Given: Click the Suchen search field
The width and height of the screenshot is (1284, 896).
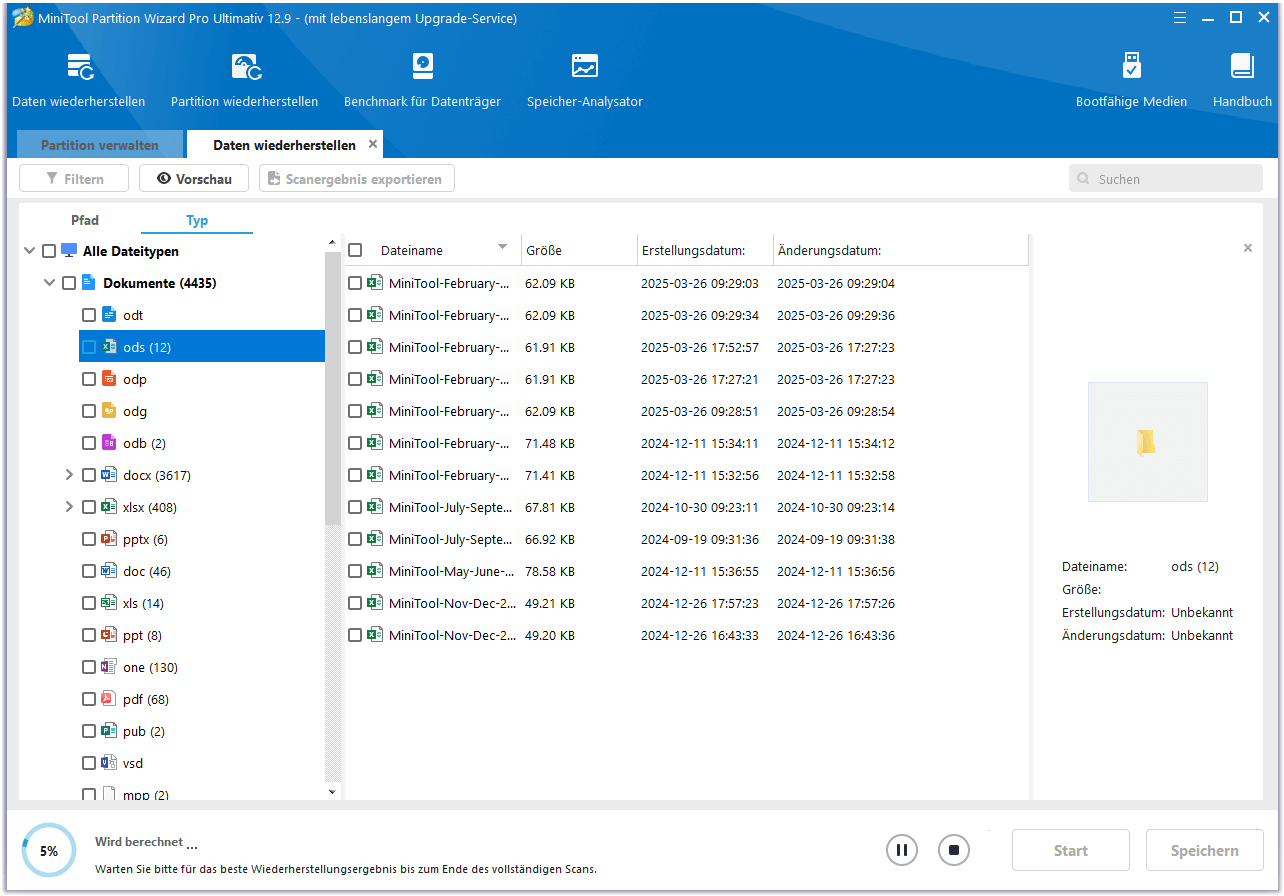Looking at the screenshot, I should click(x=1165, y=179).
